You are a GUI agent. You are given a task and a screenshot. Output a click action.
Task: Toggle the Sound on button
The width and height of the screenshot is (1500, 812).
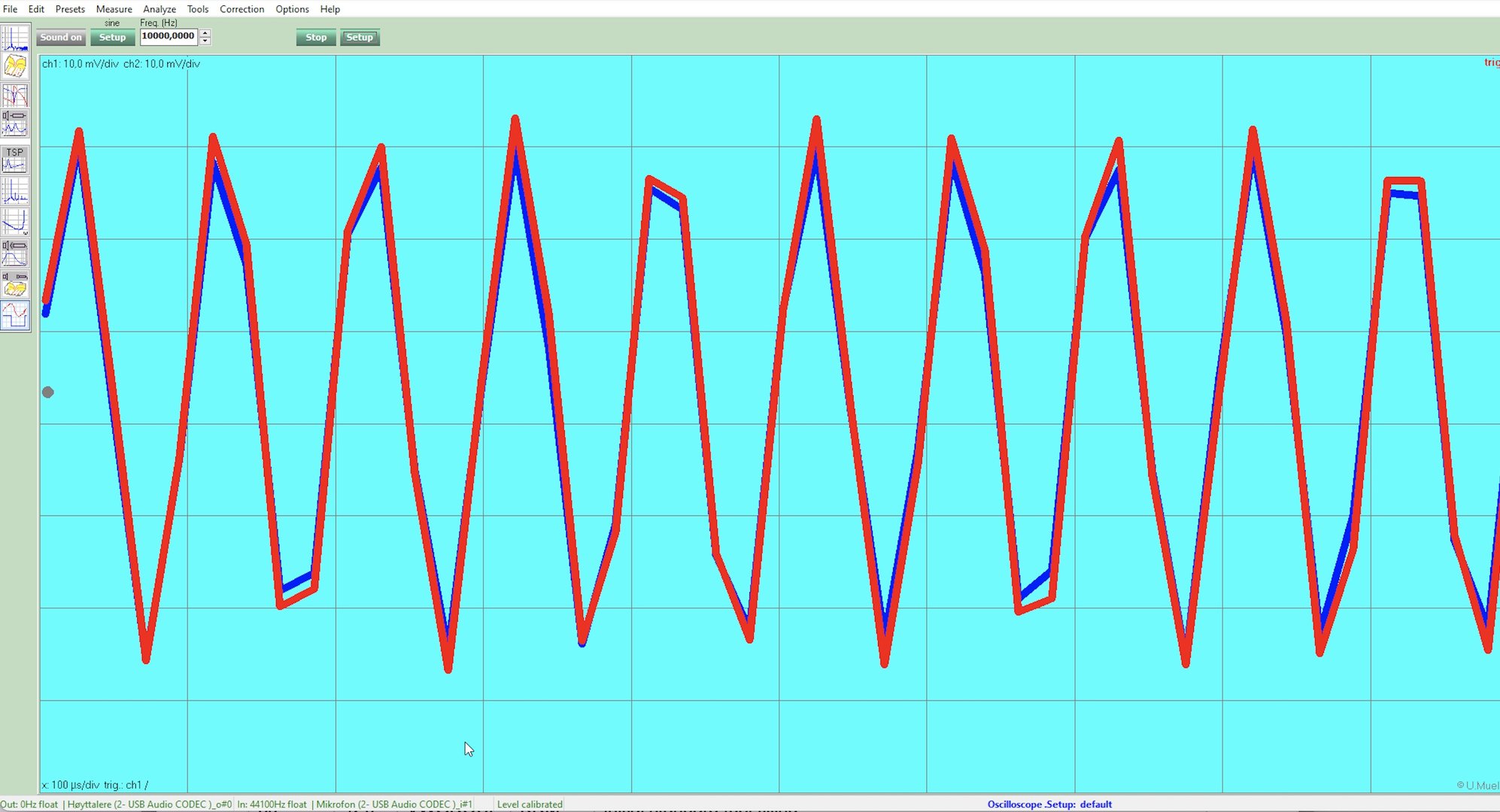(x=61, y=38)
